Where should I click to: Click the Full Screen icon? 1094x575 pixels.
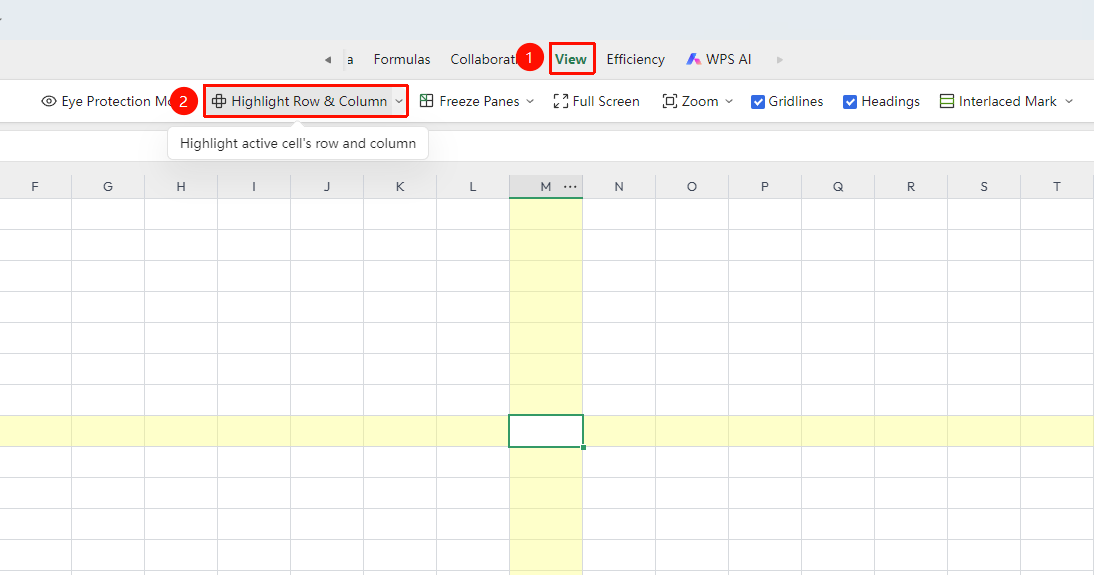pos(561,101)
